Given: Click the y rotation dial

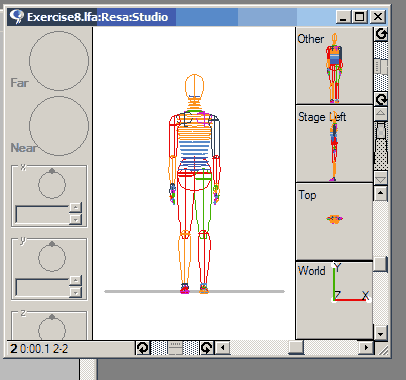Looking at the screenshot, I should [x=52, y=257].
